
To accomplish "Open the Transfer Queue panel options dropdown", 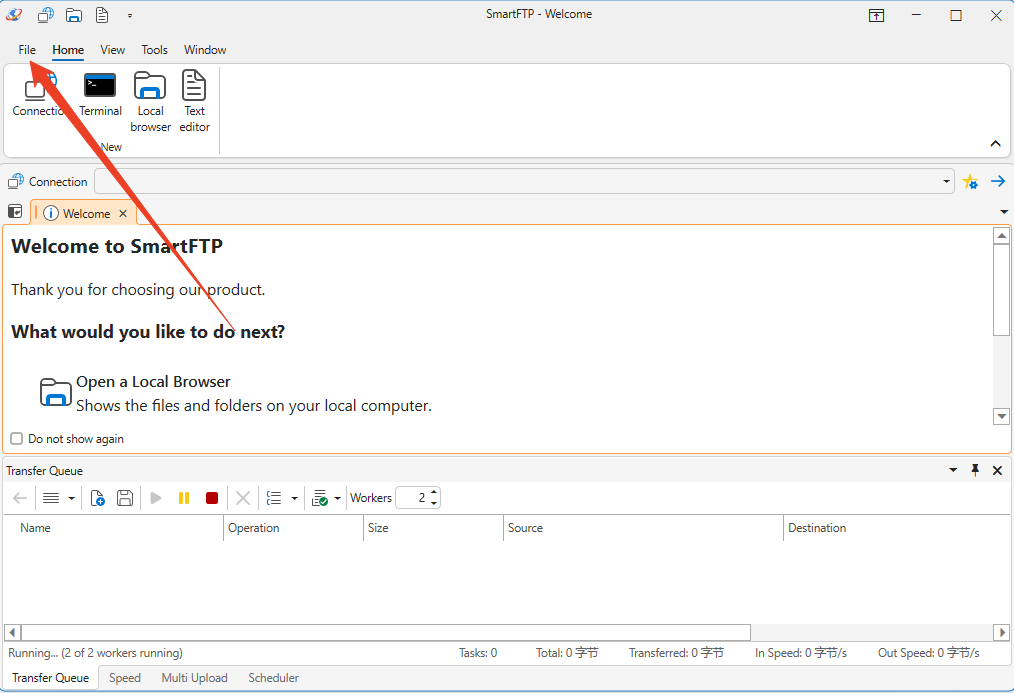I will pyautogui.click(x=953, y=470).
